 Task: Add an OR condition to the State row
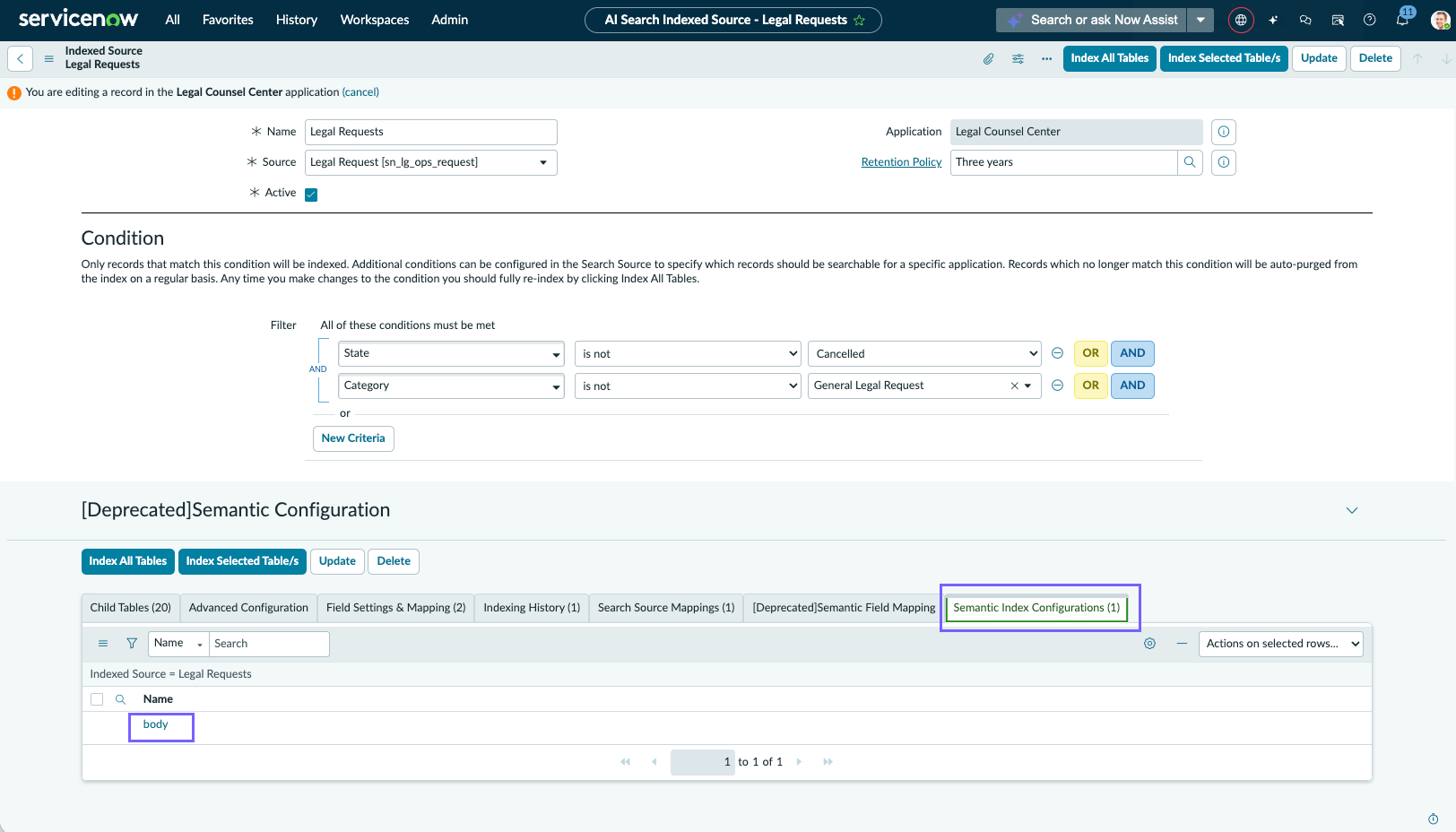coord(1090,353)
